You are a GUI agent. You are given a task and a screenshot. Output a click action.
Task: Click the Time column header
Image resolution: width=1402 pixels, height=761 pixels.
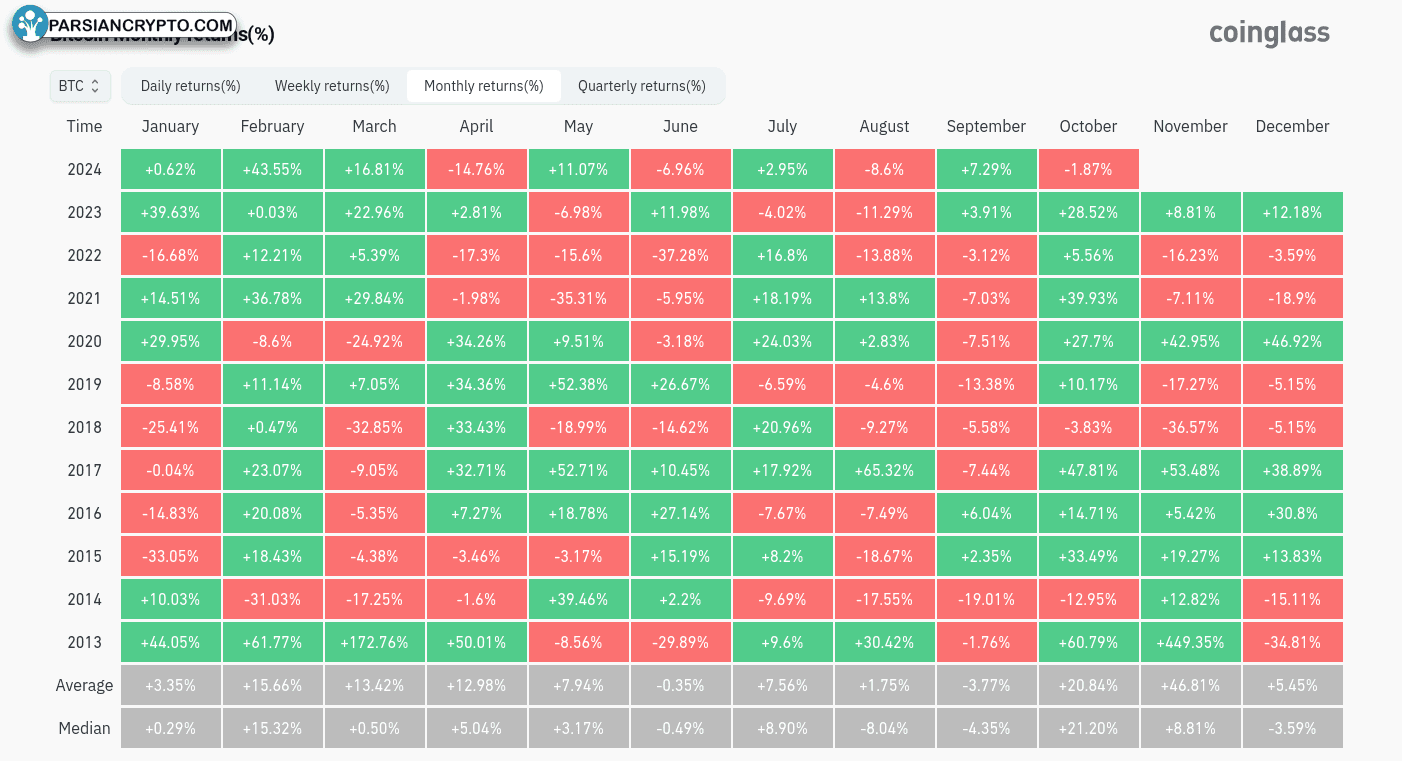tap(84, 126)
